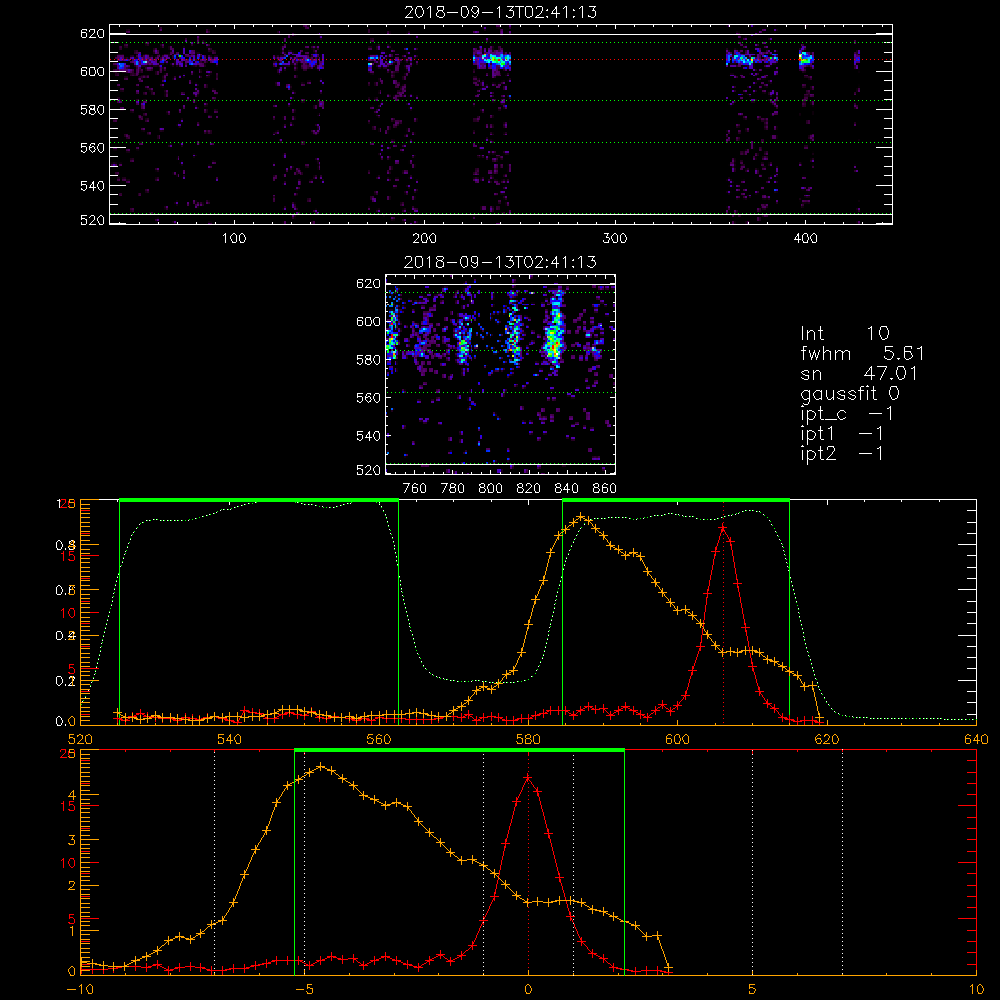The height and width of the screenshot is (1000, 1000).
Task: Click the 620 label on top image y-axis
Action: point(92,34)
